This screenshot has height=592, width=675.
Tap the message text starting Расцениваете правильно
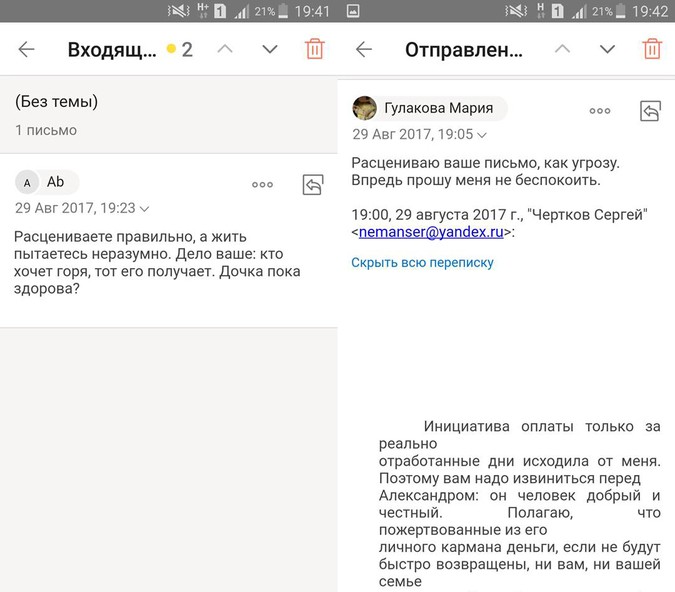157,263
